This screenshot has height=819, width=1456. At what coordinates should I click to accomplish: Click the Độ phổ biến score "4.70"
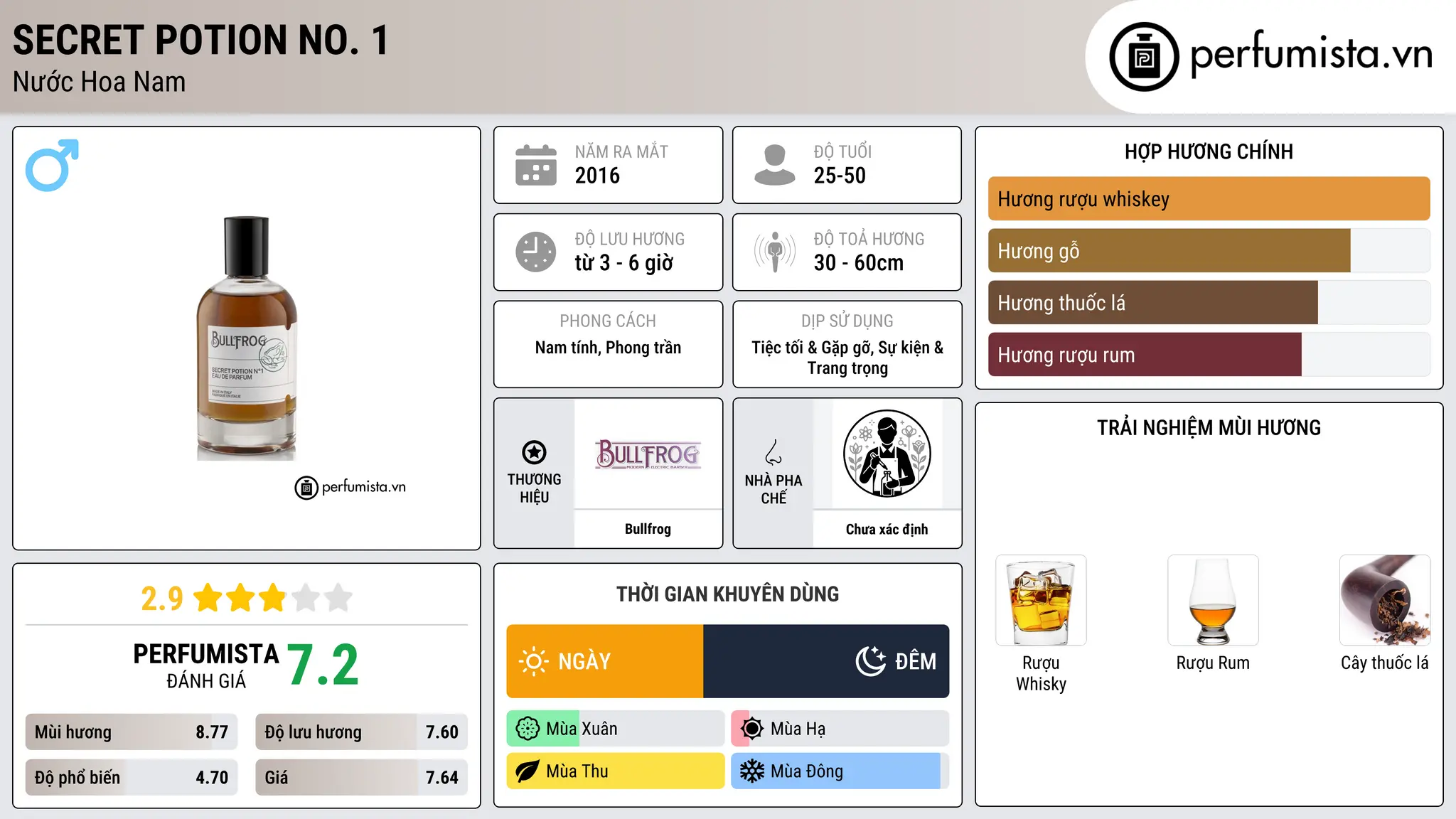tap(212, 778)
